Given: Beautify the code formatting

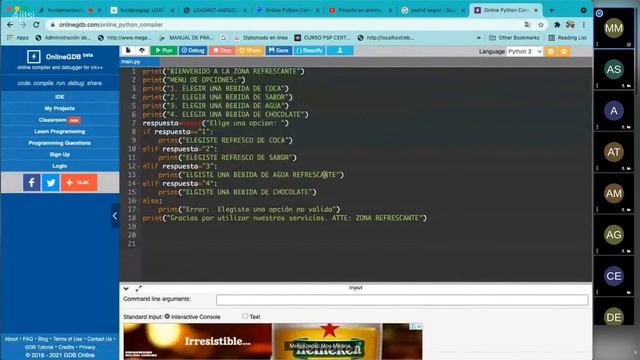Looking at the screenshot, I should [310, 51].
